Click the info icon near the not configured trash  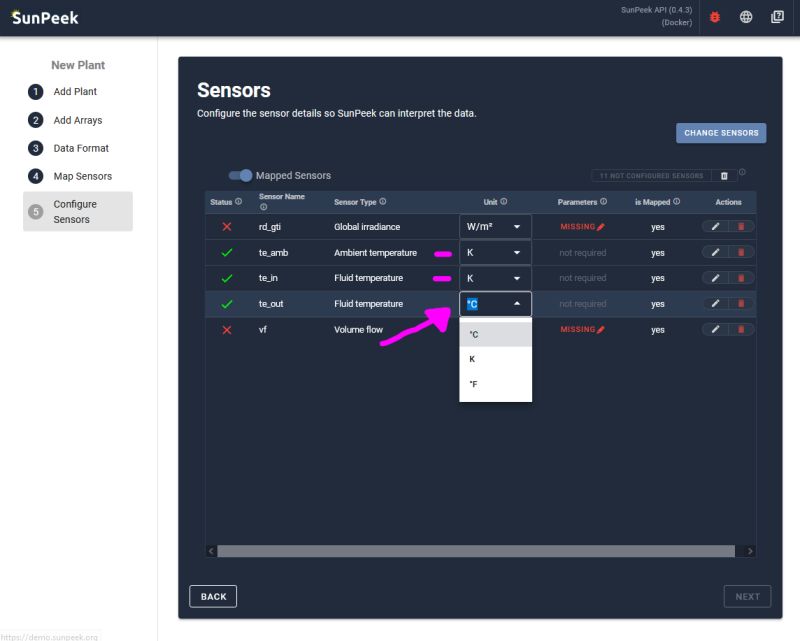coord(742,172)
